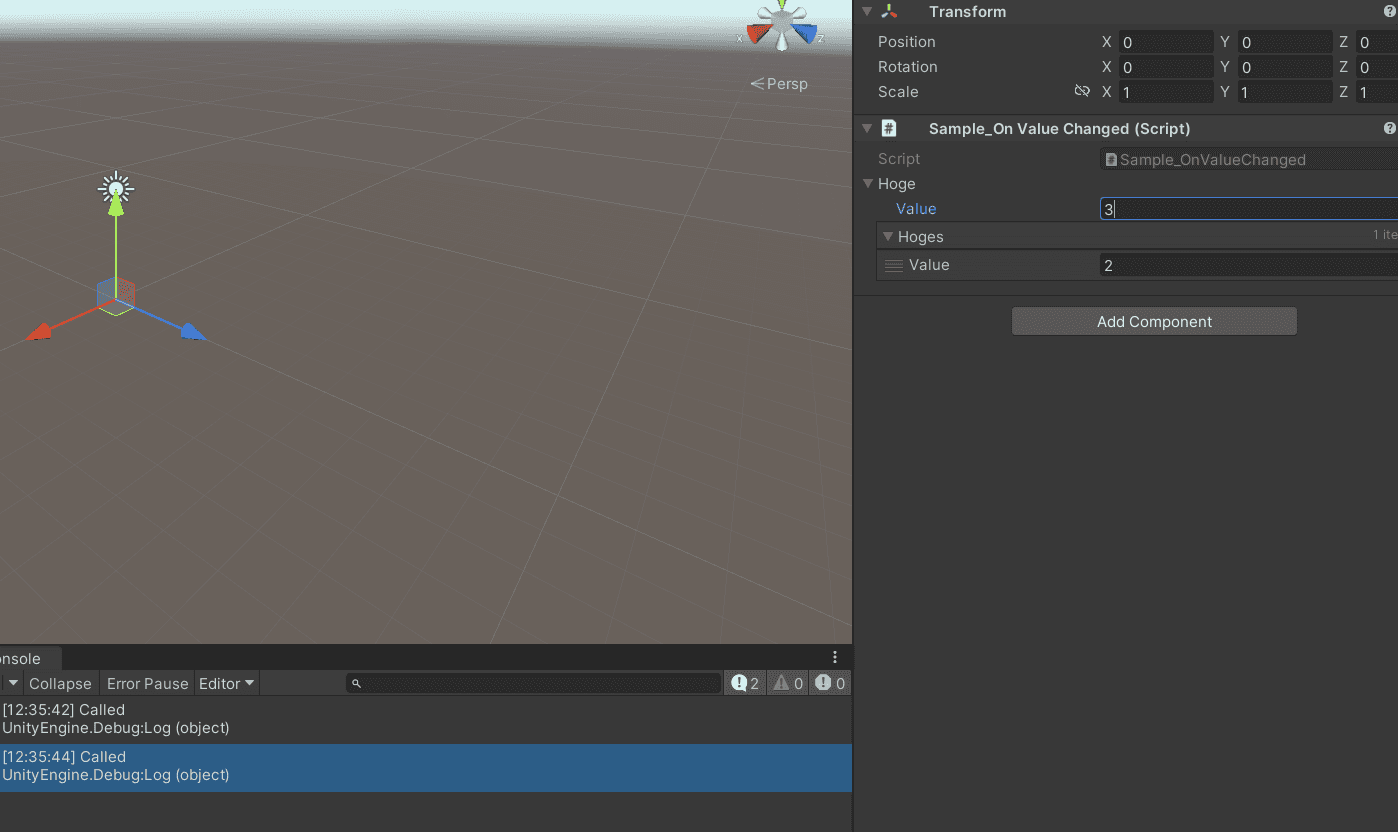Click the Hoge Value field containing 3

[x=1248, y=209]
